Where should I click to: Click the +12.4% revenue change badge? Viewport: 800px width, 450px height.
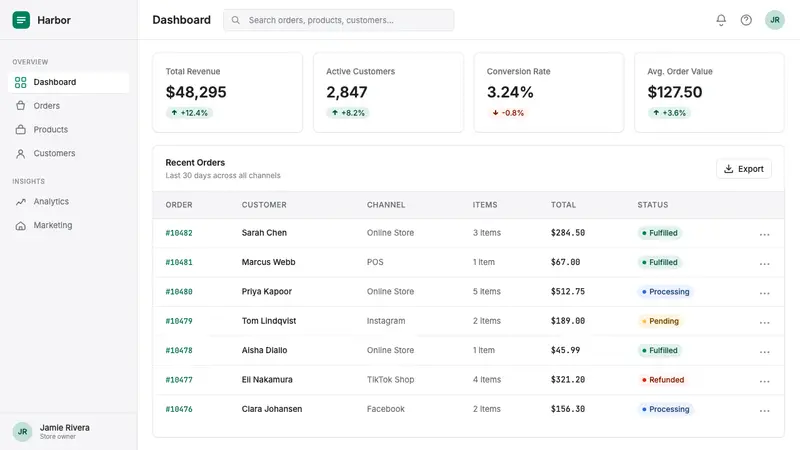pyautogui.click(x=189, y=113)
